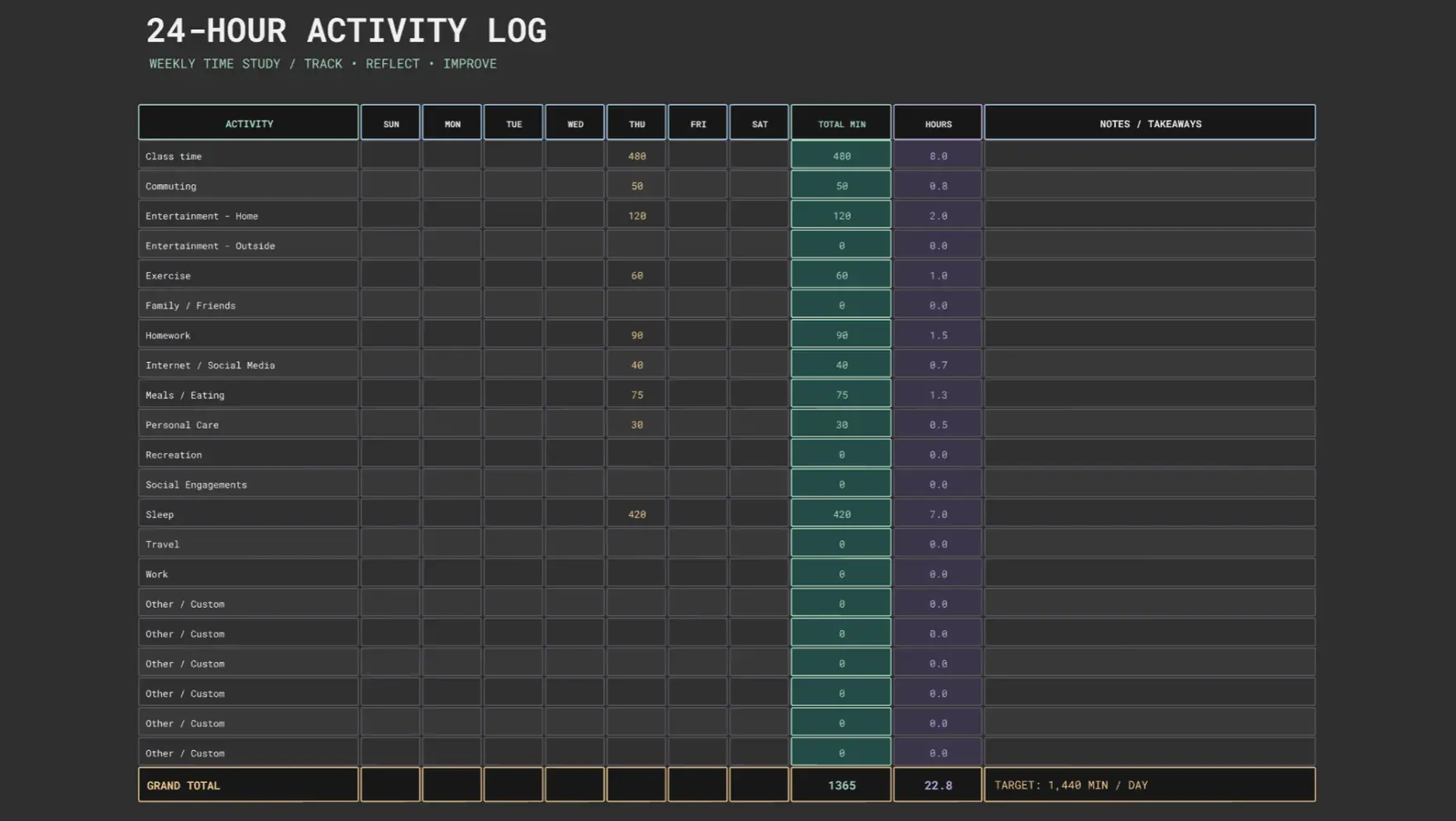Select the Personal Care cell
The width and height of the screenshot is (1456, 821).
pos(248,424)
